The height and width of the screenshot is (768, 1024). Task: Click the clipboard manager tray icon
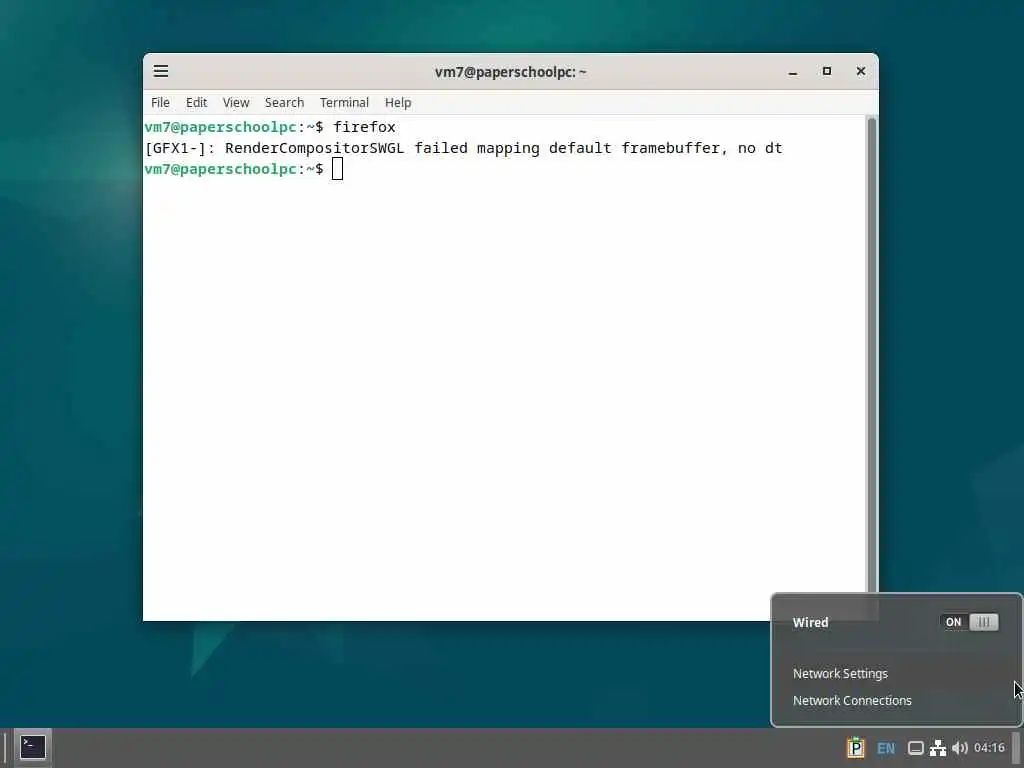point(856,748)
